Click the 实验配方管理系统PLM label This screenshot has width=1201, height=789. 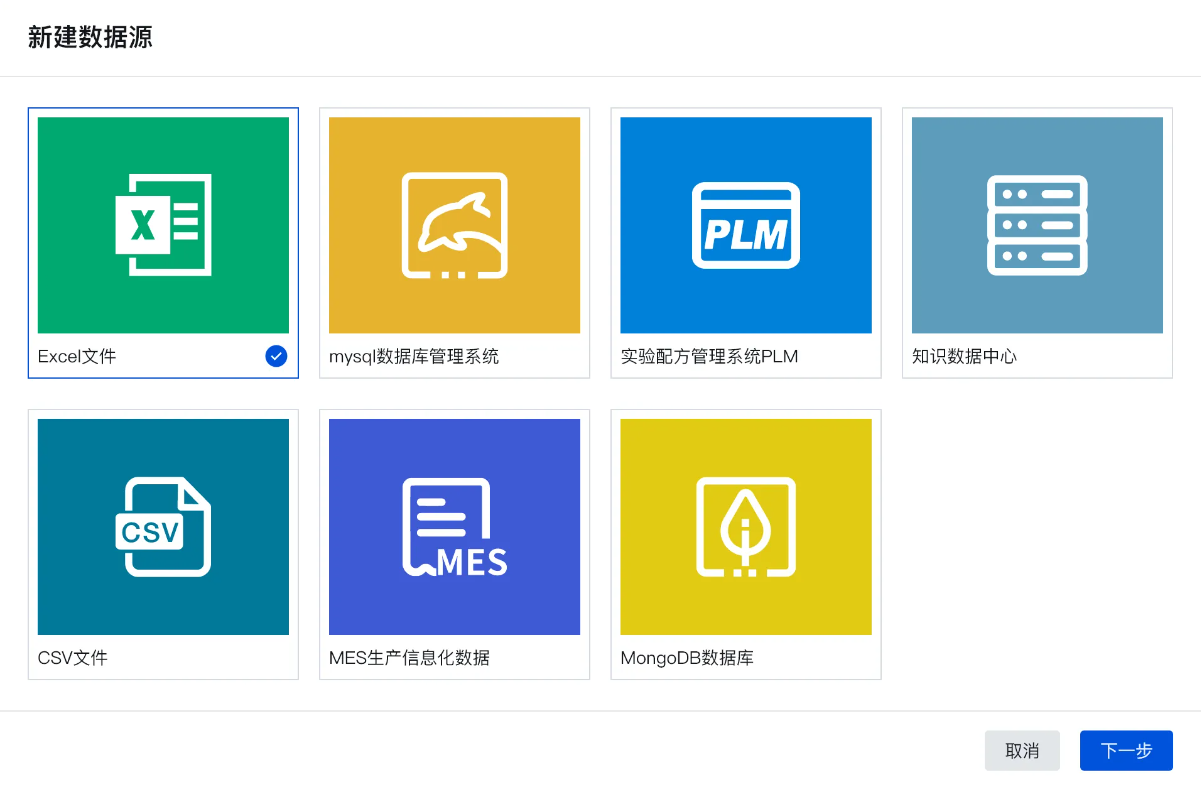[x=709, y=356]
